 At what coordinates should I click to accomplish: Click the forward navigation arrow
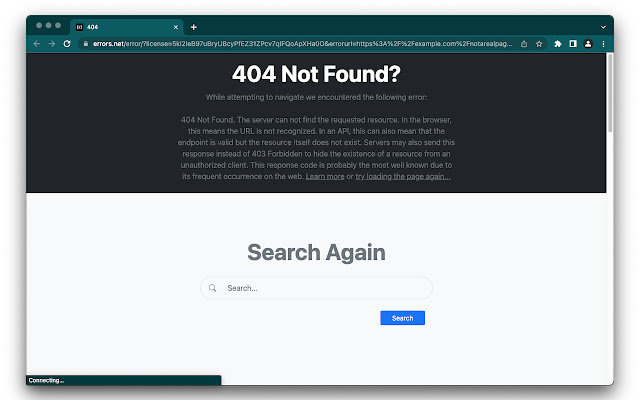coord(52,44)
